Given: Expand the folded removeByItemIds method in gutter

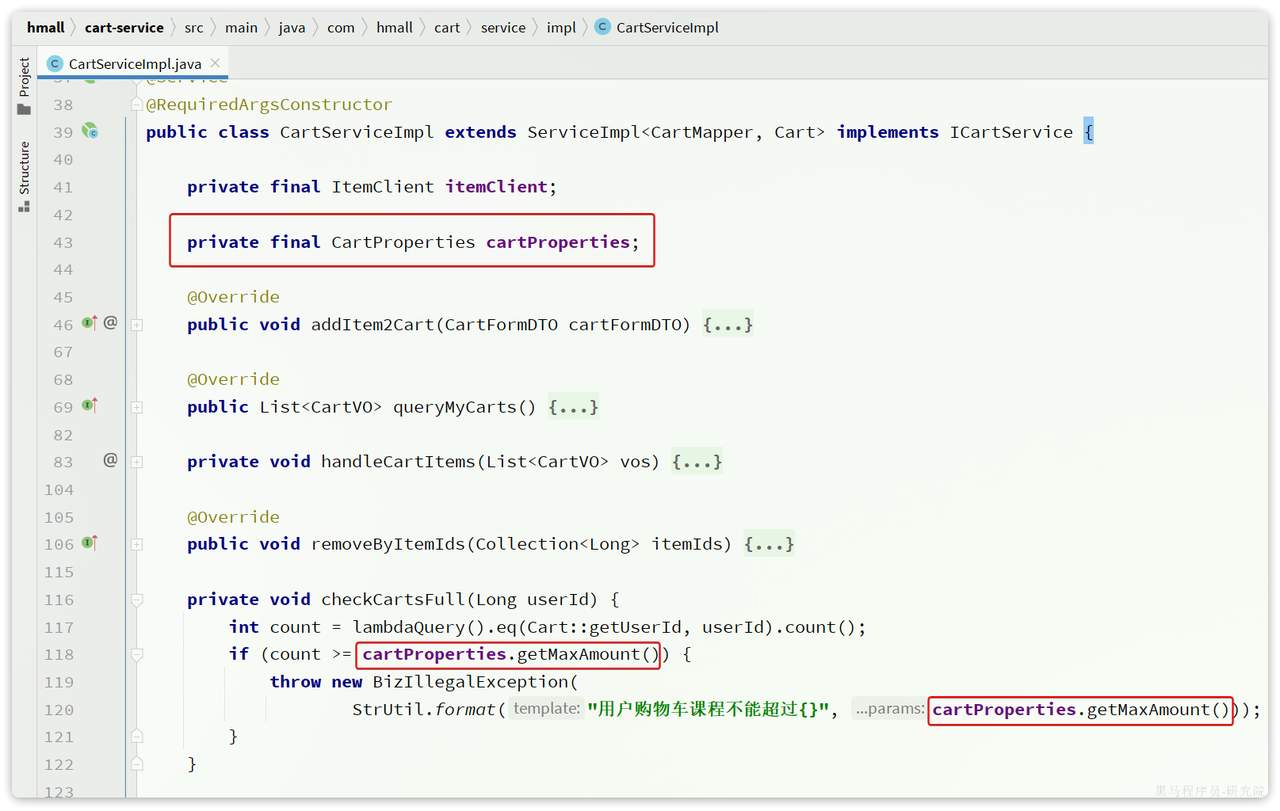Looking at the screenshot, I should tap(137, 544).
